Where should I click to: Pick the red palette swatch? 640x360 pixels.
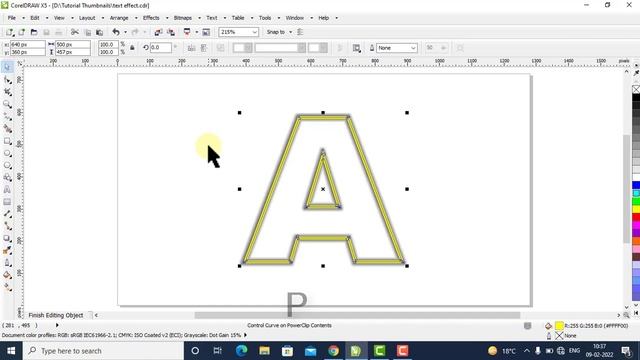[636, 218]
